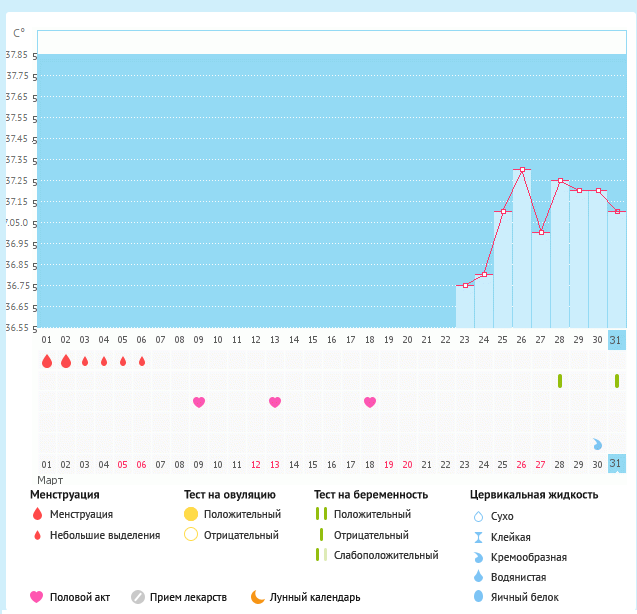The image size is (637, 614).
Task: Click the menstruation drop on day 01
Action: (x=46, y=361)
